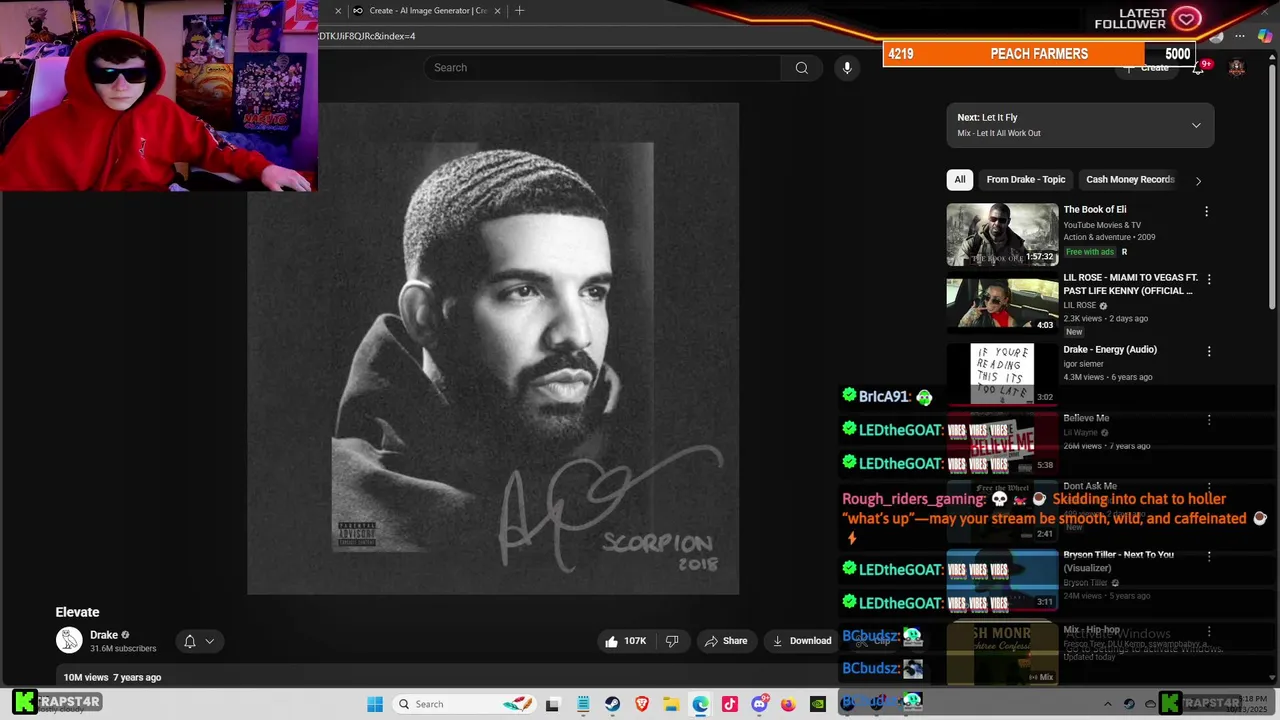Click the YouTube search magnifier button

pyautogui.click(x=801, y=68)
